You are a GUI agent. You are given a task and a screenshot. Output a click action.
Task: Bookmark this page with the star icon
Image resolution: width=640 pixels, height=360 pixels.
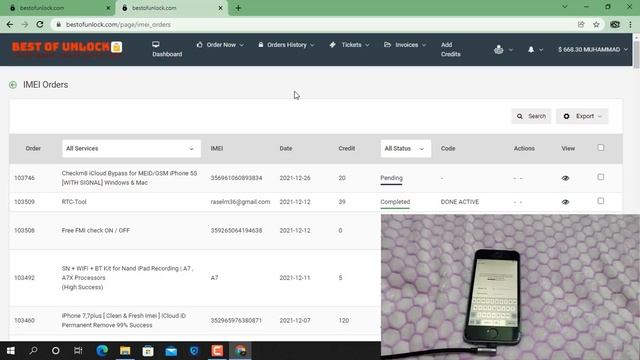[596, 24]
